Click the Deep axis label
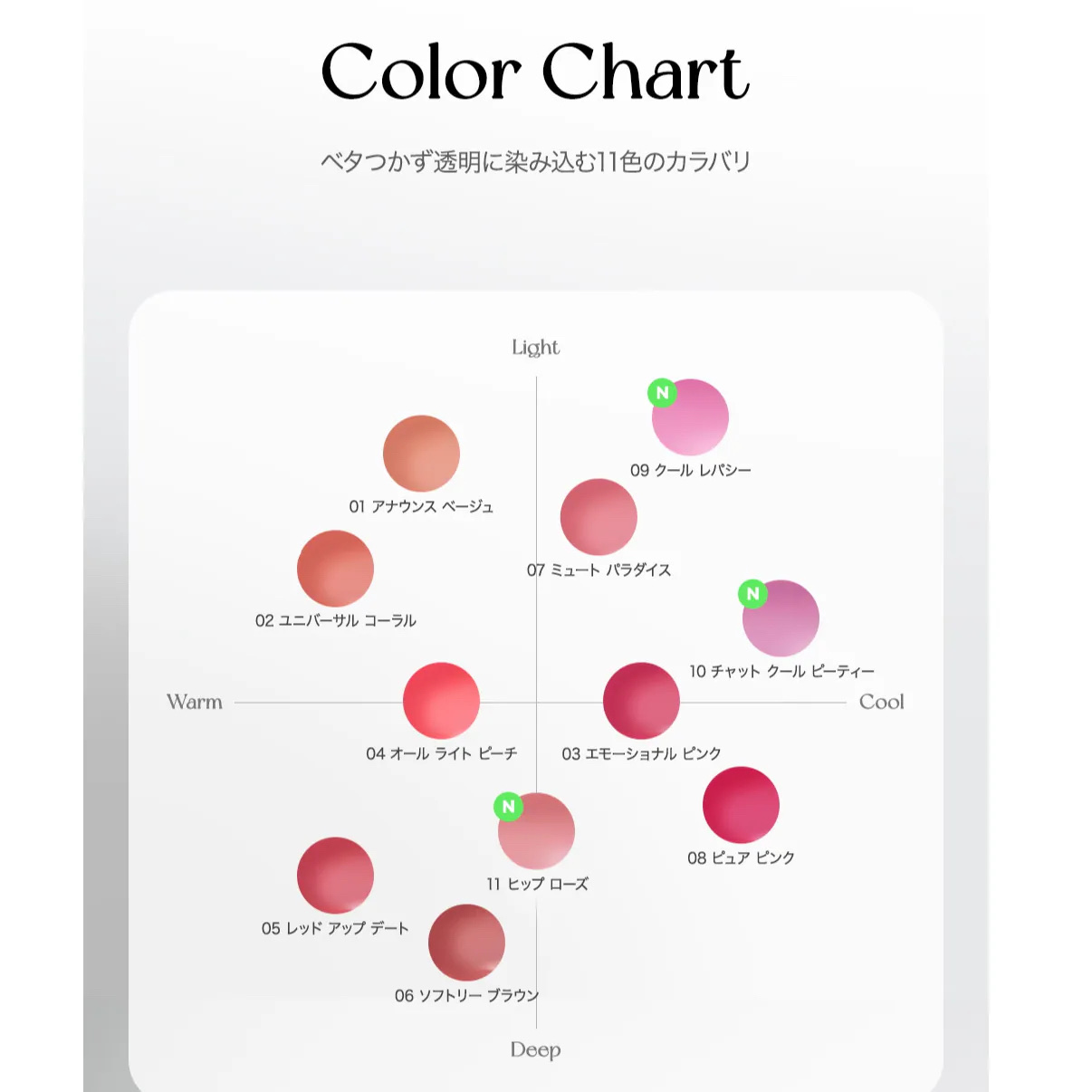 [535, 1049]
